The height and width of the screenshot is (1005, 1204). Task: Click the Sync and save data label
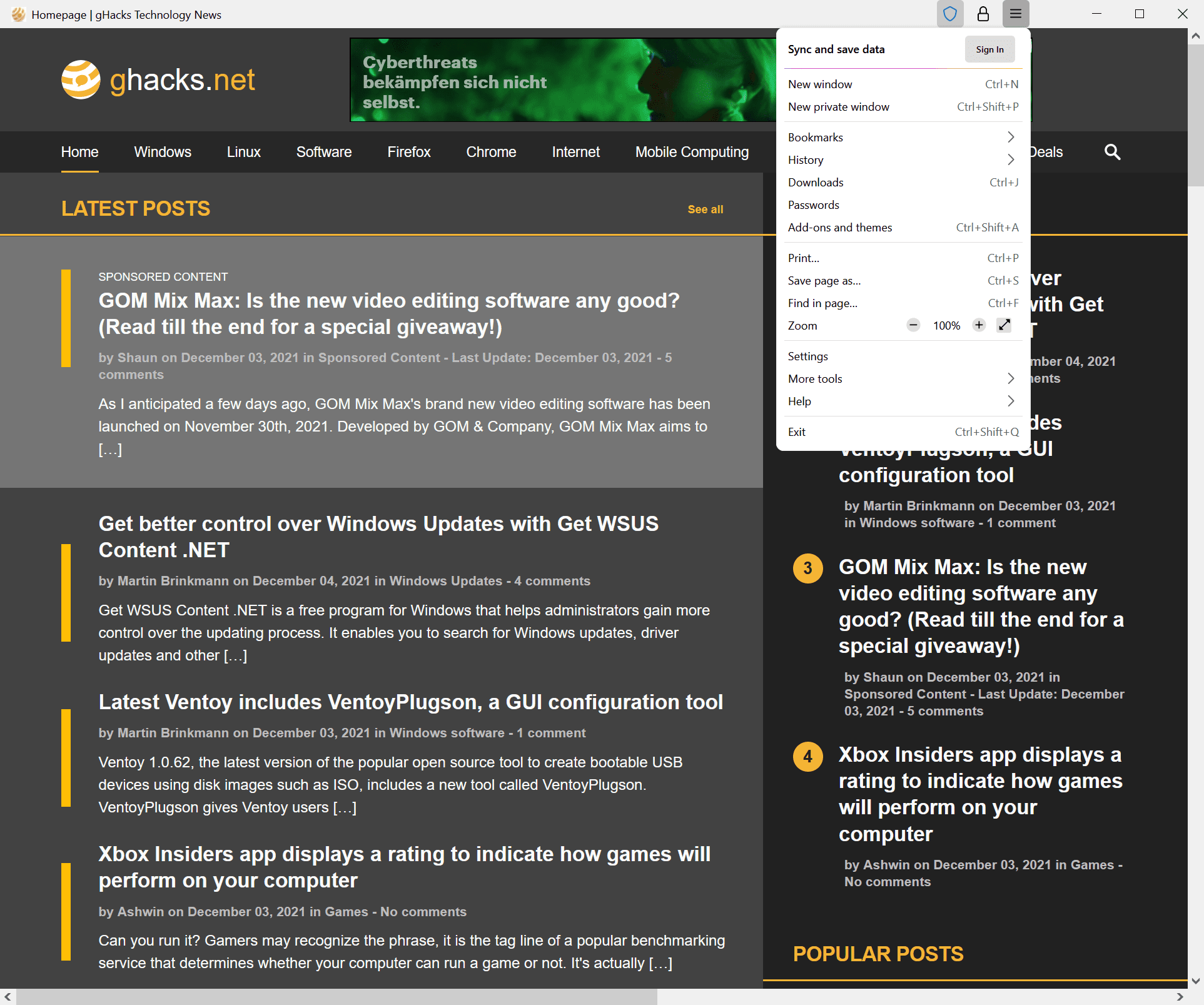pyautogui.click(x=836, y=49)
